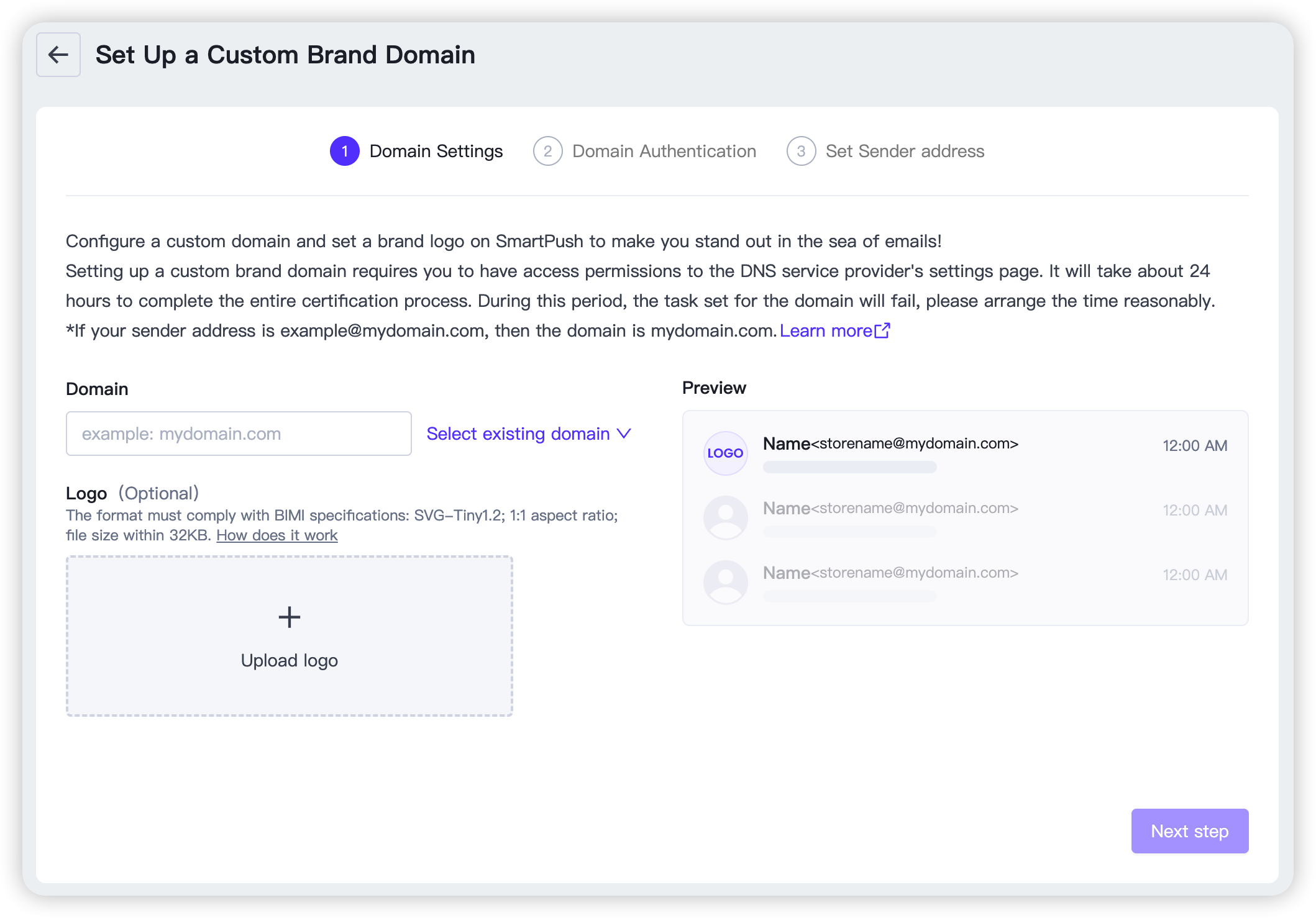1316x918 pixels.
Task: Click the third grey avatar in preview
Action: pos(725,583)
